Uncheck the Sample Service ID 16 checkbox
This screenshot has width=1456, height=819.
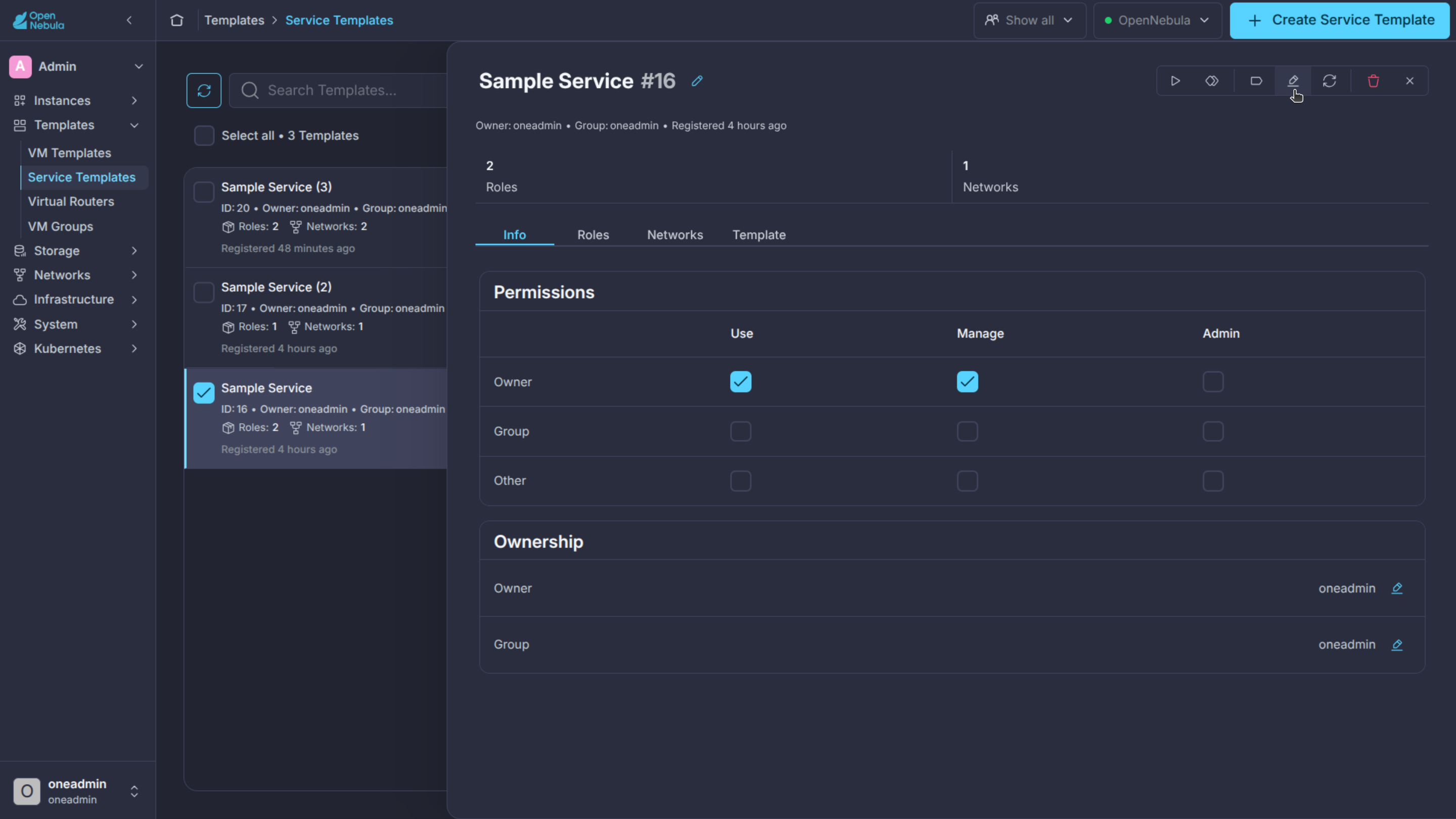click(204, 393)
